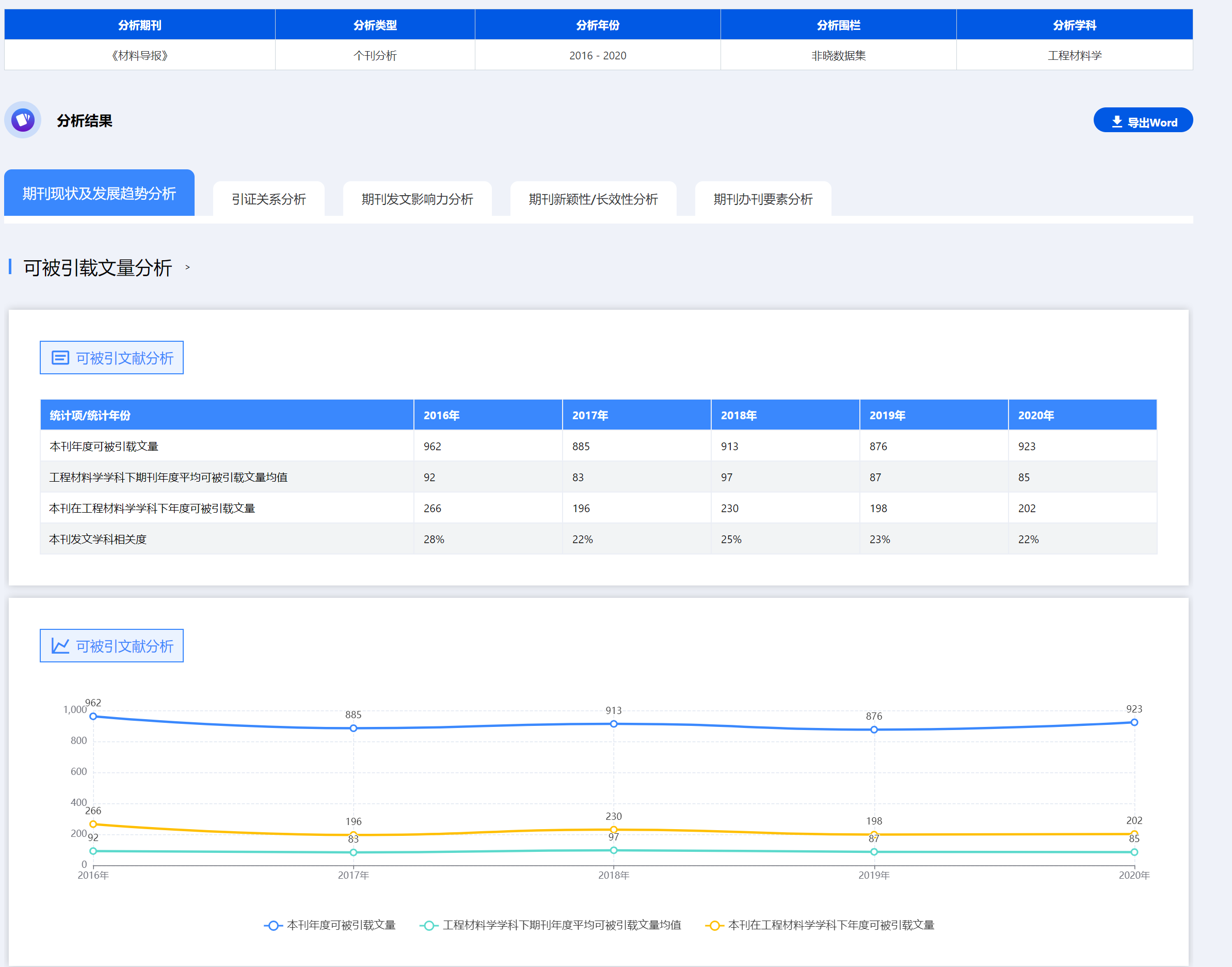
Task: Click the table icon beside 可被引文献分析
Action: [60, 358]
